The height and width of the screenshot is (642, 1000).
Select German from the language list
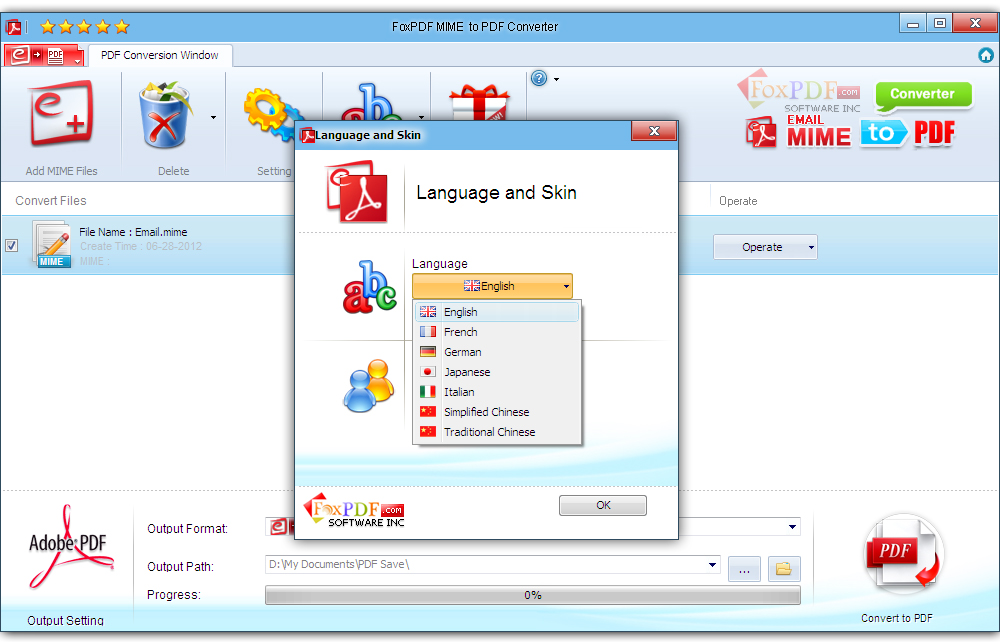point(497,352)
